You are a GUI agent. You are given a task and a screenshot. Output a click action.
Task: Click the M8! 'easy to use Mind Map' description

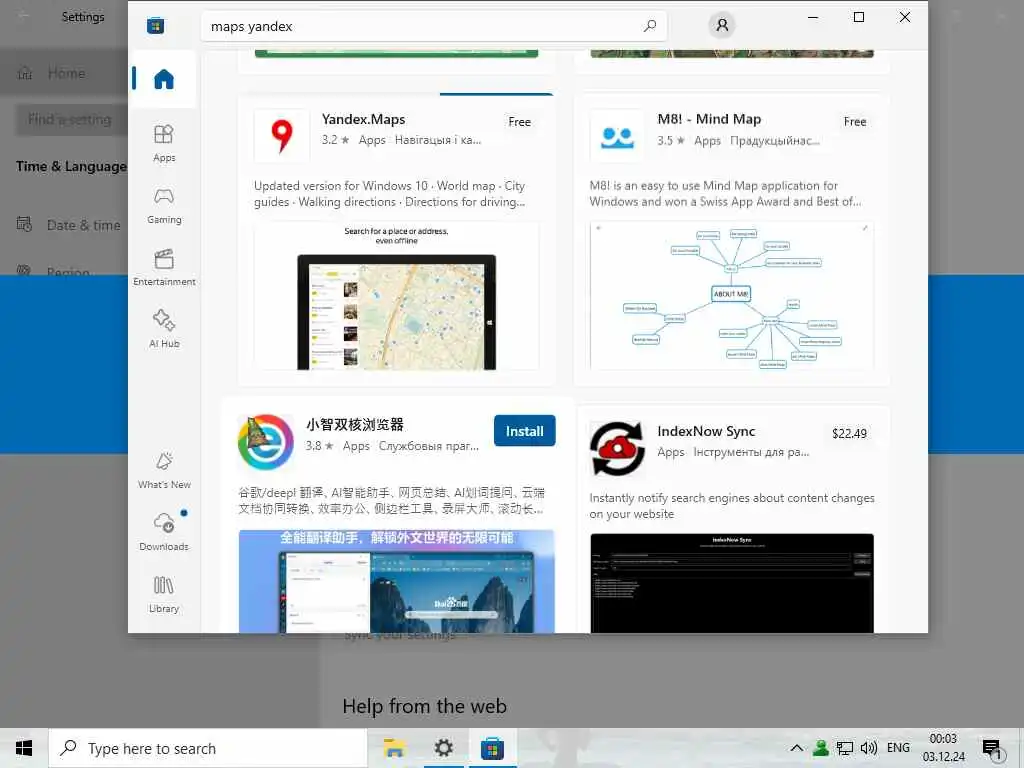pos(725,193)
